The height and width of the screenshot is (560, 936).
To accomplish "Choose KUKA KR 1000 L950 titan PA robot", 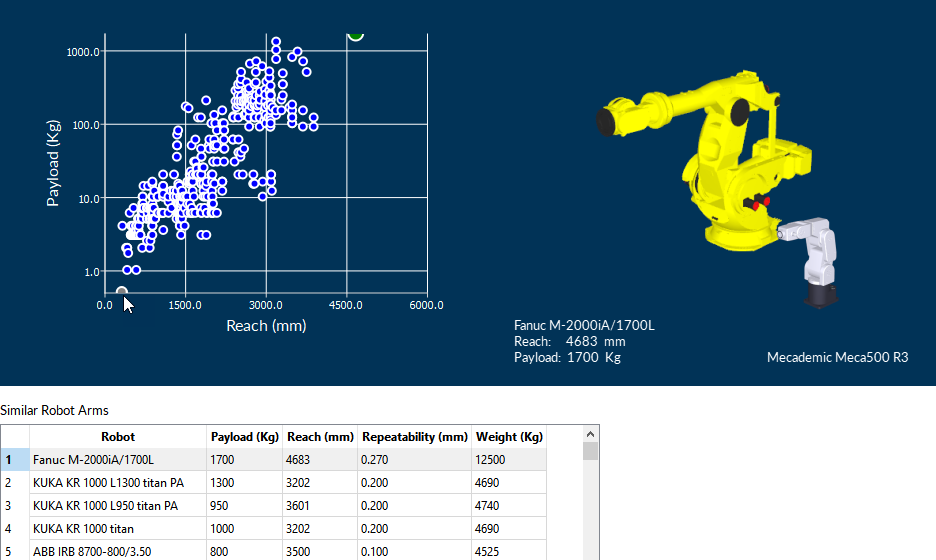I will (x=117, y=506).
